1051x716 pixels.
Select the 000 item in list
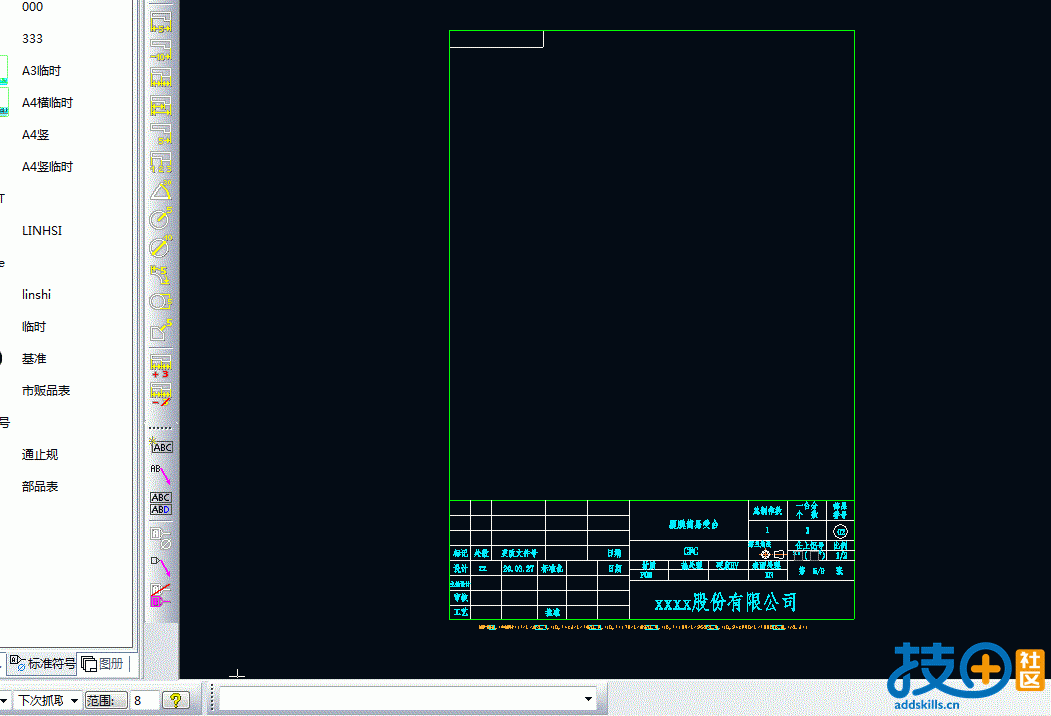[32, 7]
